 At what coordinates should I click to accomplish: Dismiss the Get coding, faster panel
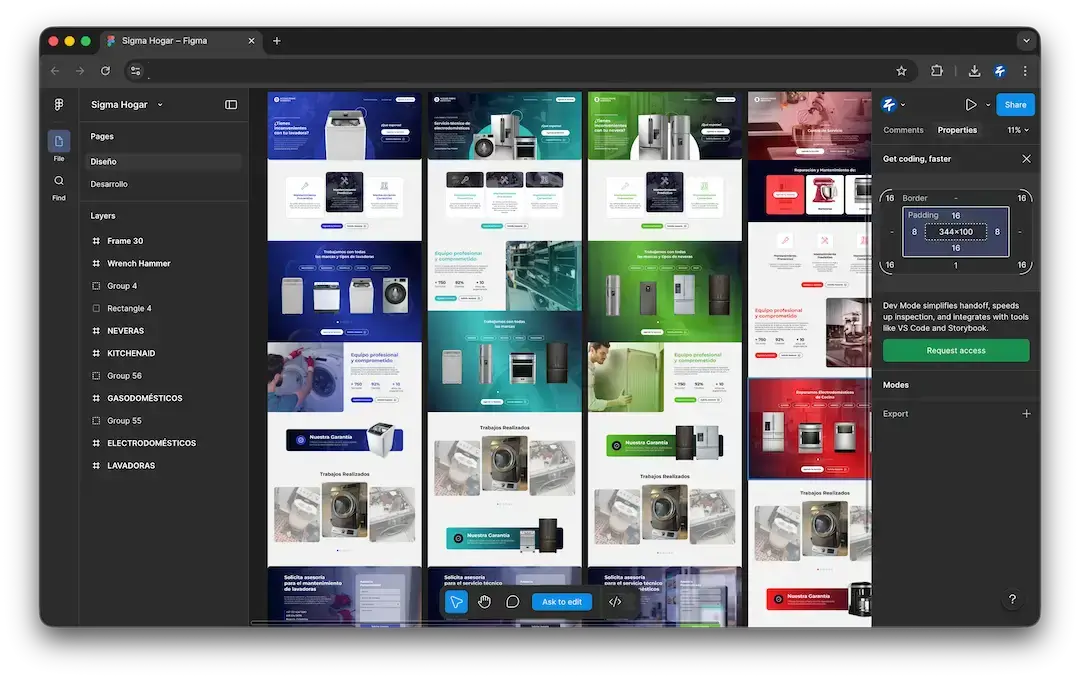(x=1026, y=159)
